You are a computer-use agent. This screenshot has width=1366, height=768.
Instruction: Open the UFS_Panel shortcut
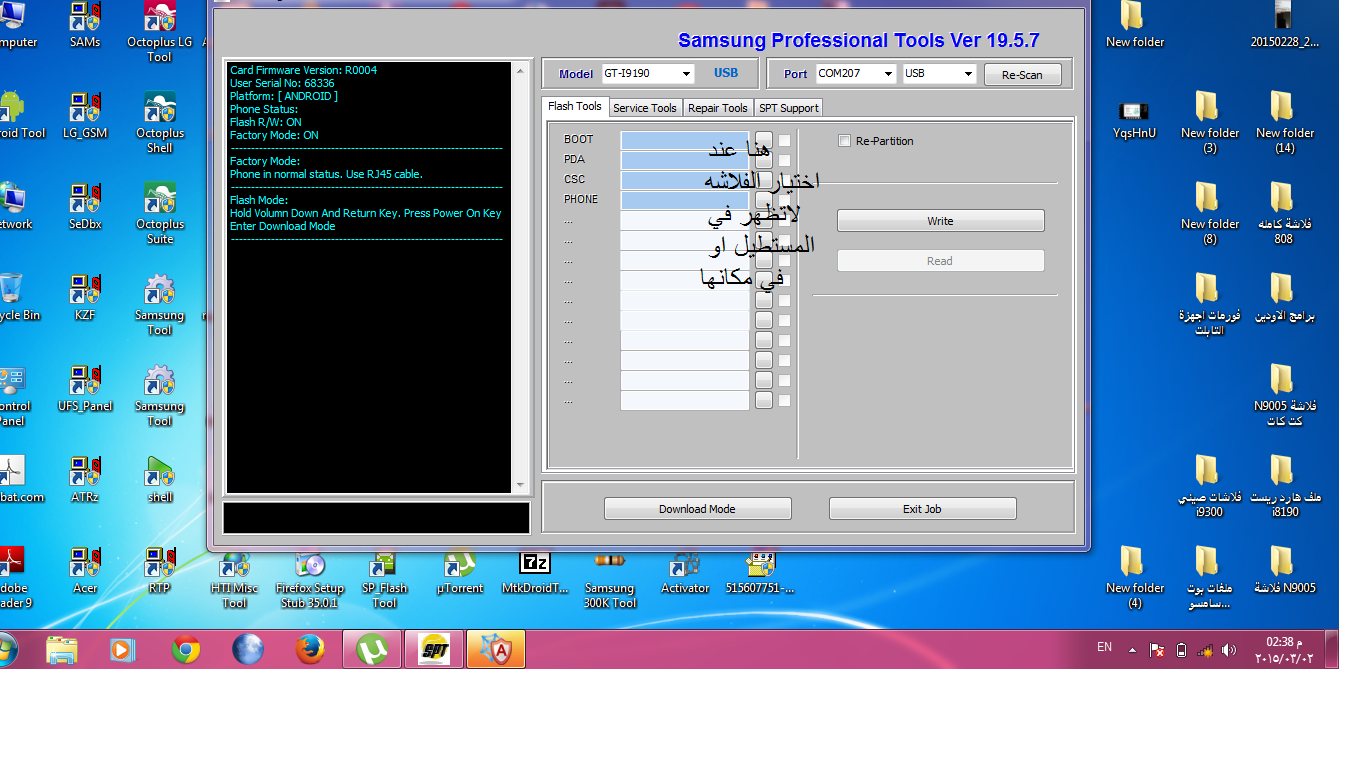point(85,388)
